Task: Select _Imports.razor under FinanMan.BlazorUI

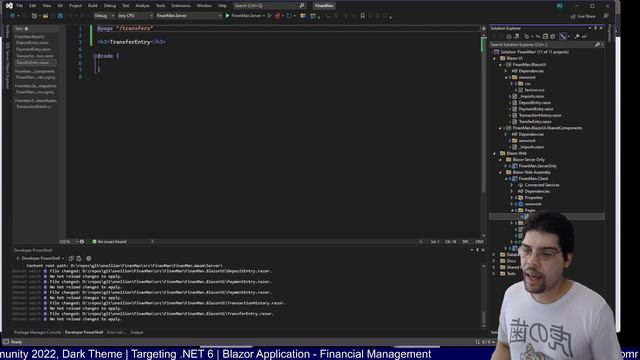Action: (x=531, y=96)
